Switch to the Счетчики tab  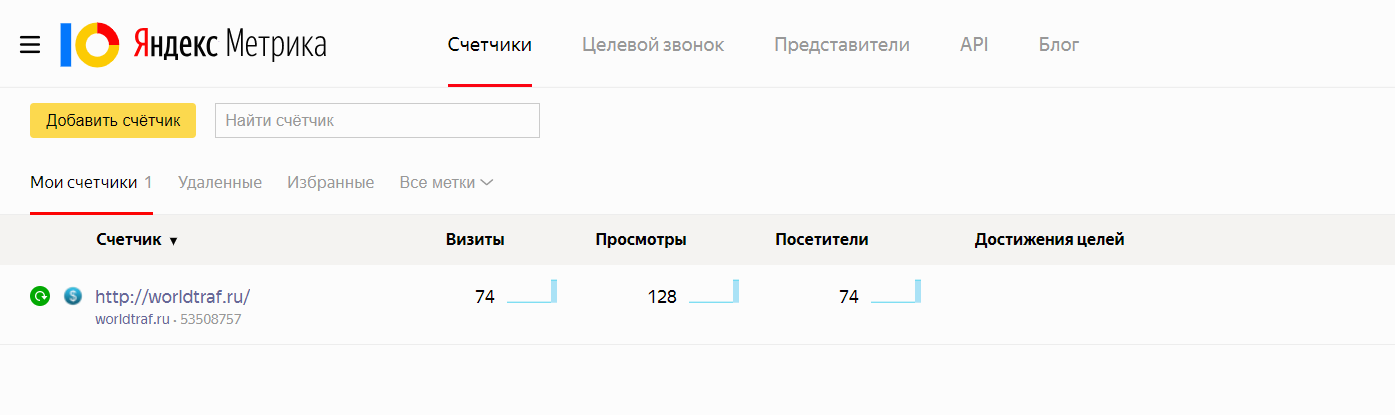489,45
